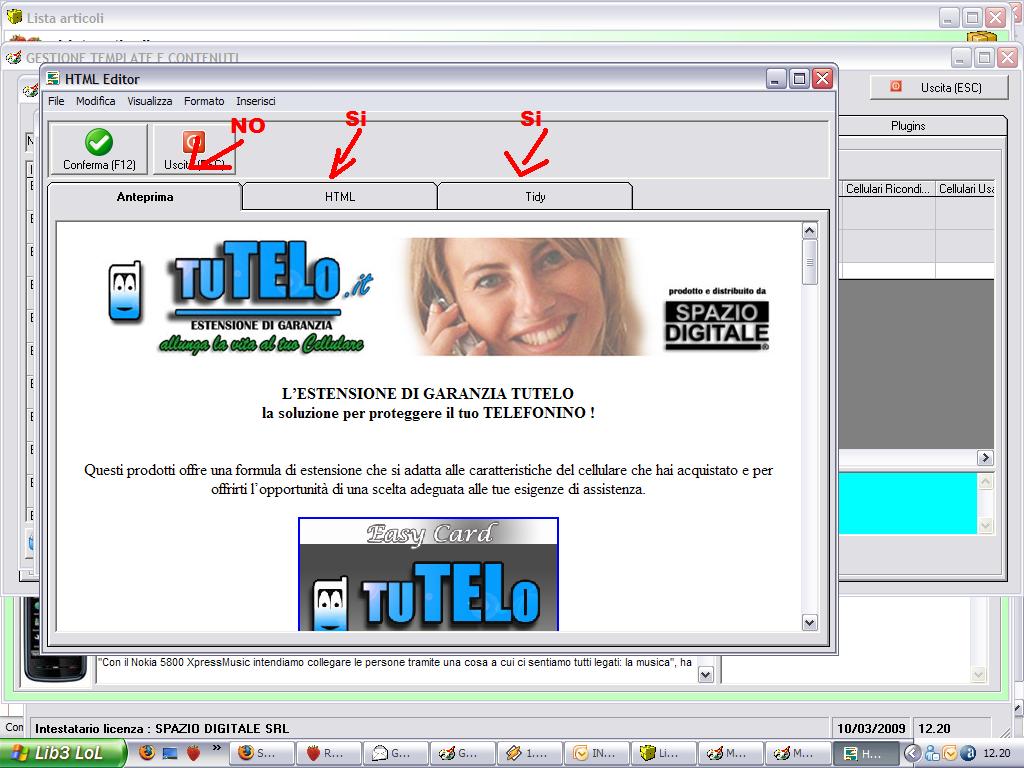
Task: Open the strawberry 'R...' taskbar button
Action: (330, 753)
